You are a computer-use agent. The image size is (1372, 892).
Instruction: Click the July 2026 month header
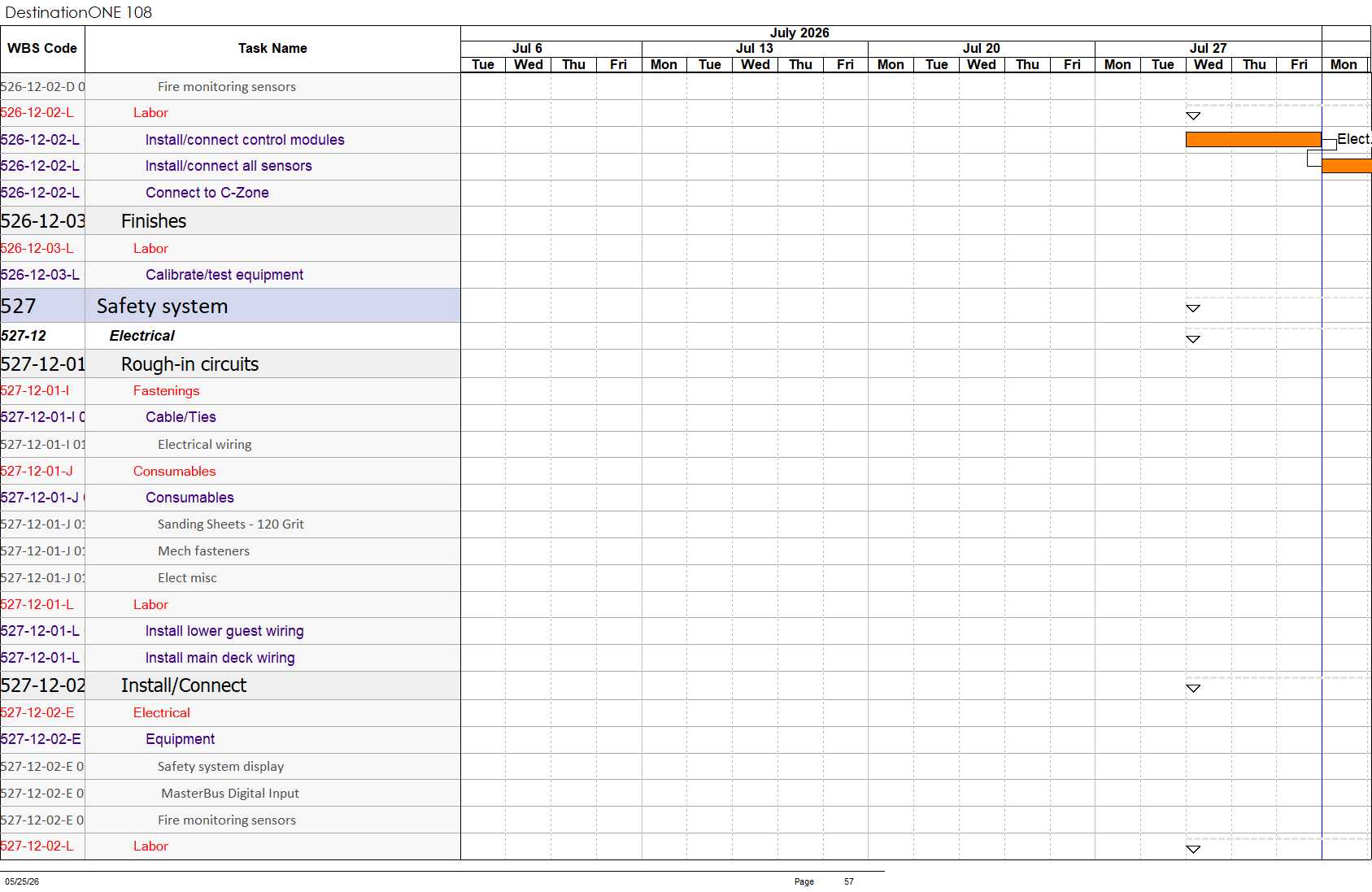[x=799, y=33]
